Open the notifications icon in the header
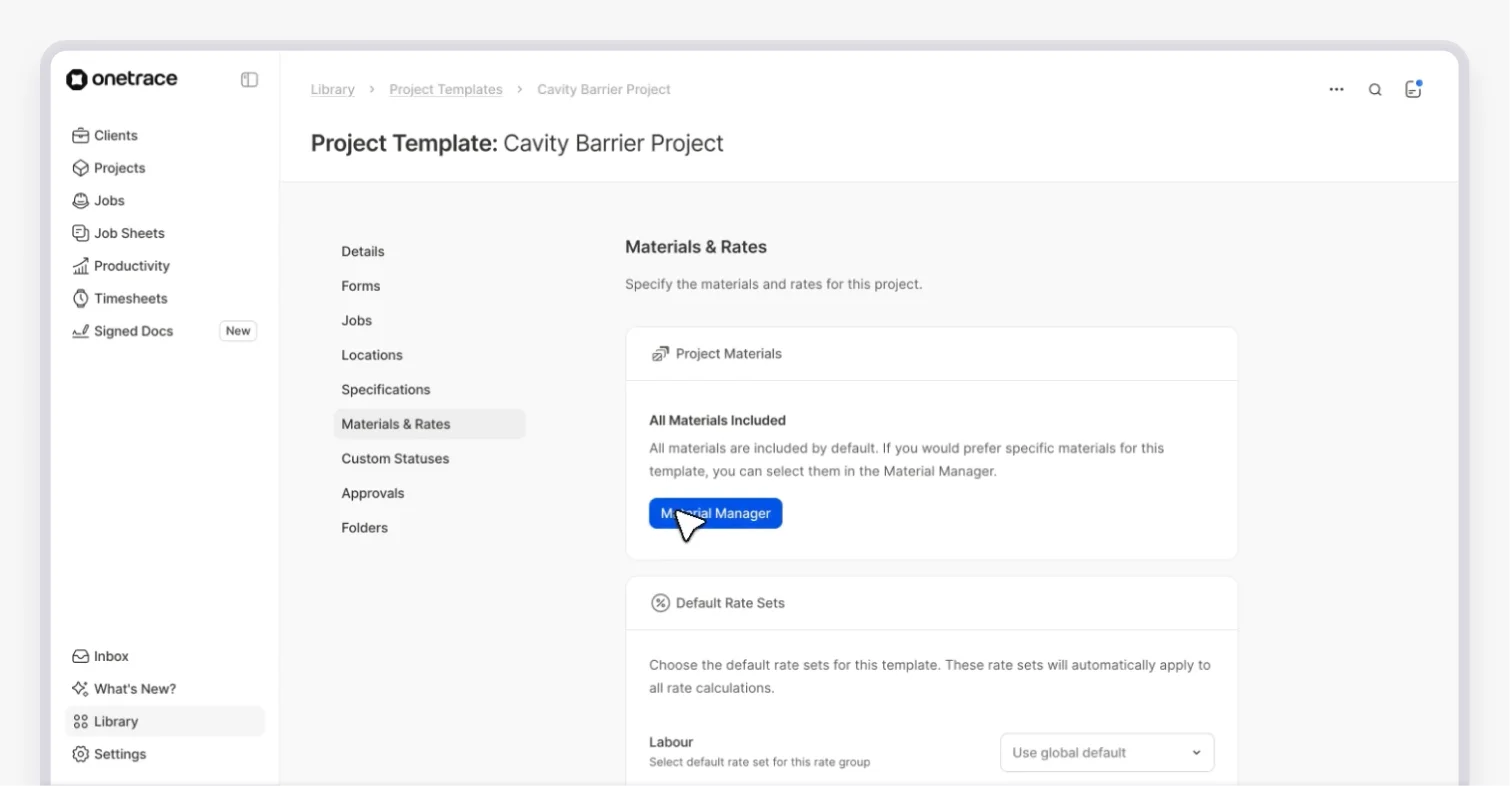Image resolution: width=1510 pixels, height=786 pixels. [1413, 89]
